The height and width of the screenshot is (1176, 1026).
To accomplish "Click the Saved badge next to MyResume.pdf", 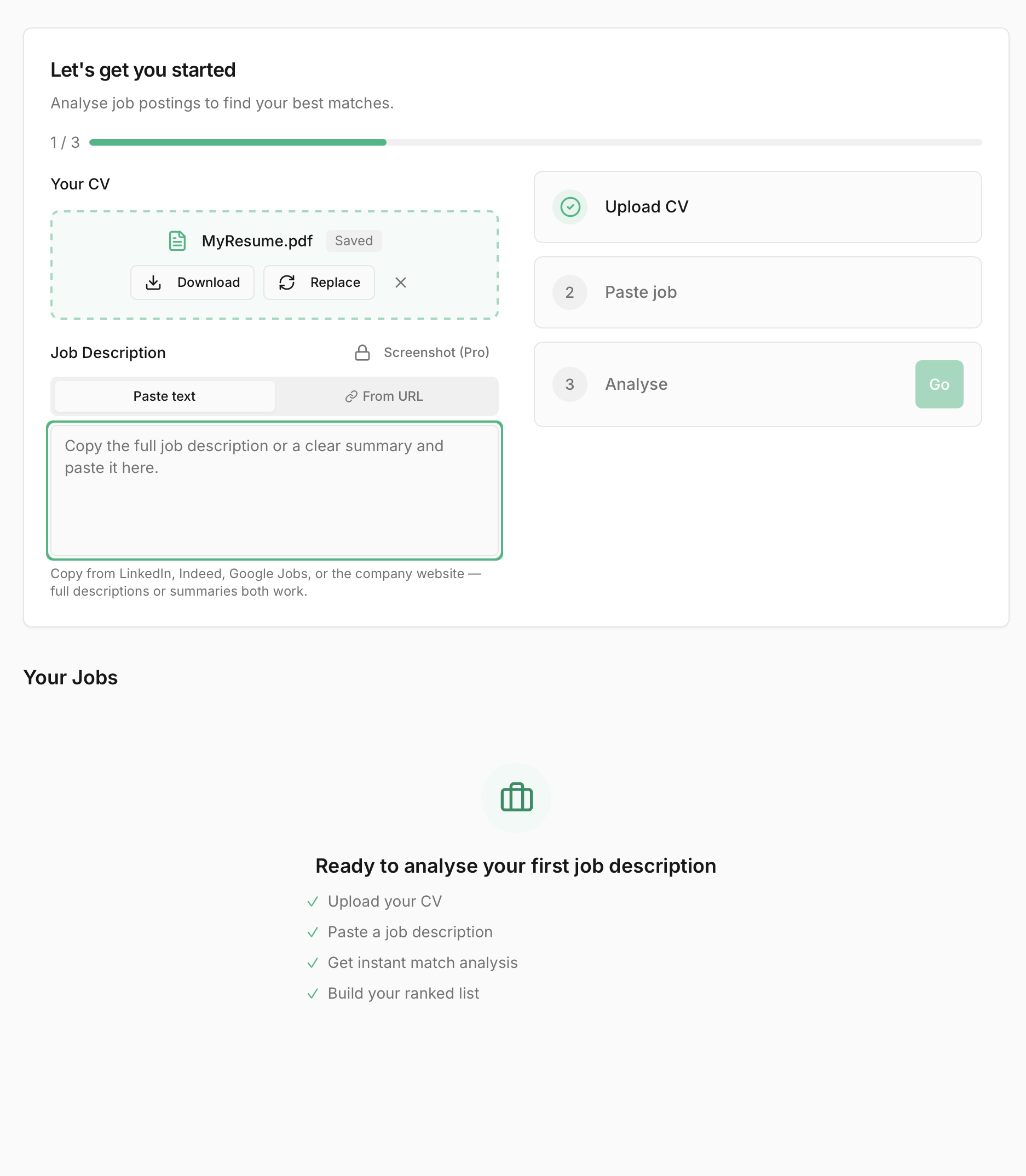I will (354, 240).
